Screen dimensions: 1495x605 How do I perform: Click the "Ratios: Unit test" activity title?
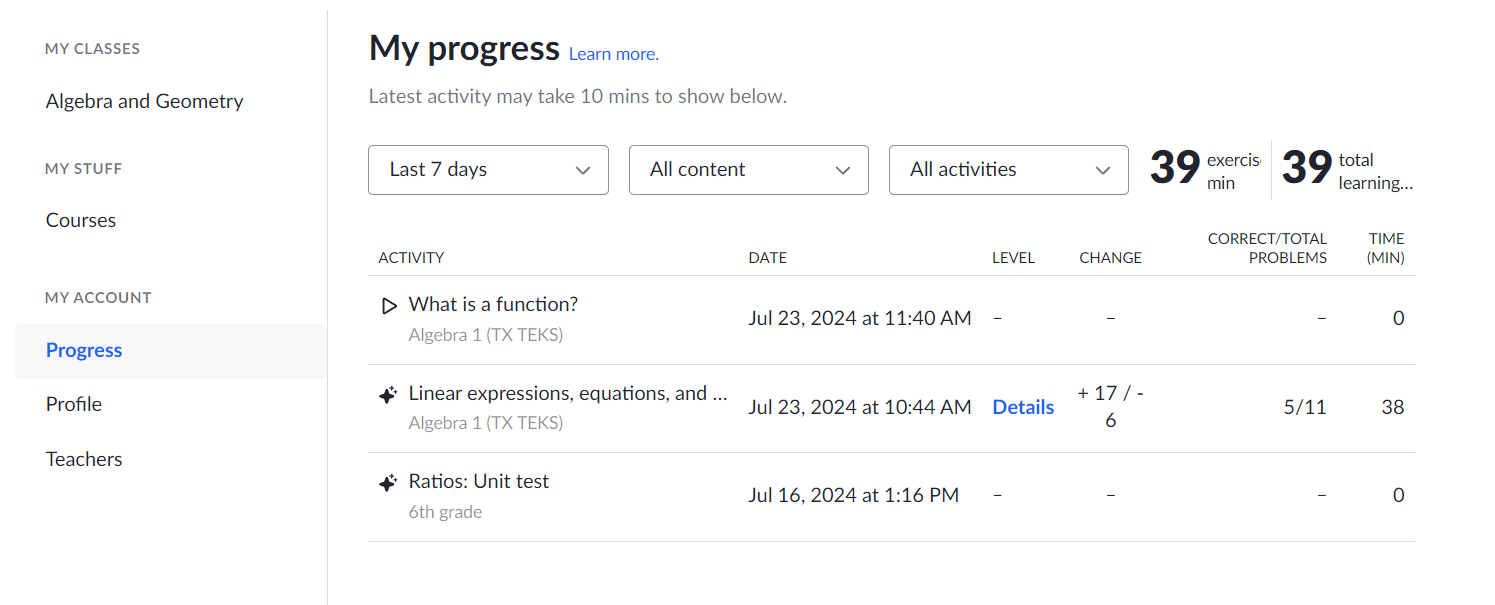479,481
